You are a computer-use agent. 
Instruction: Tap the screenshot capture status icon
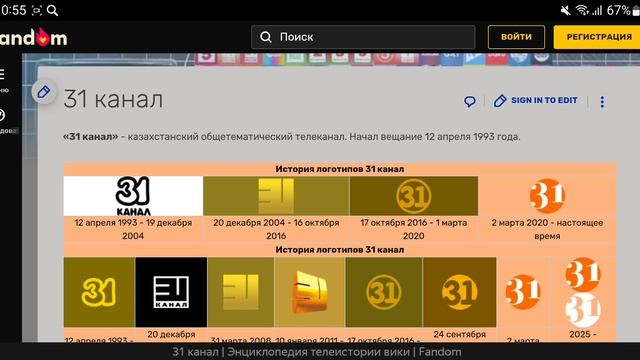point(37,10)
